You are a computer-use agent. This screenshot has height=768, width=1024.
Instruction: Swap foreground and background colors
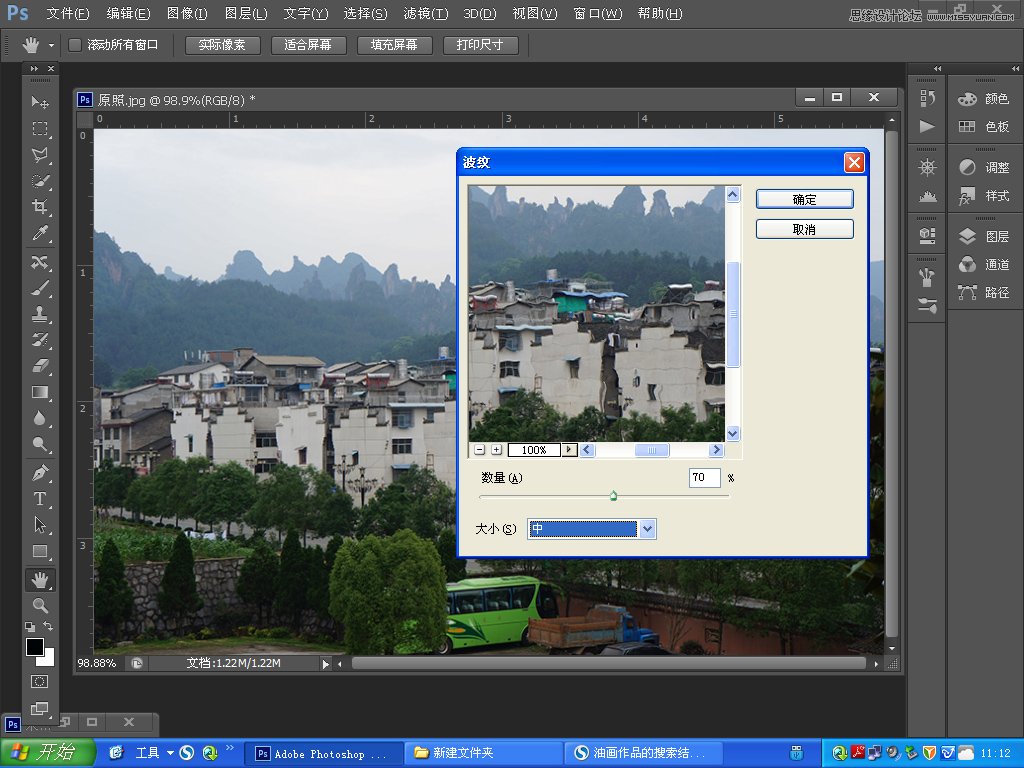pos(48,626)
